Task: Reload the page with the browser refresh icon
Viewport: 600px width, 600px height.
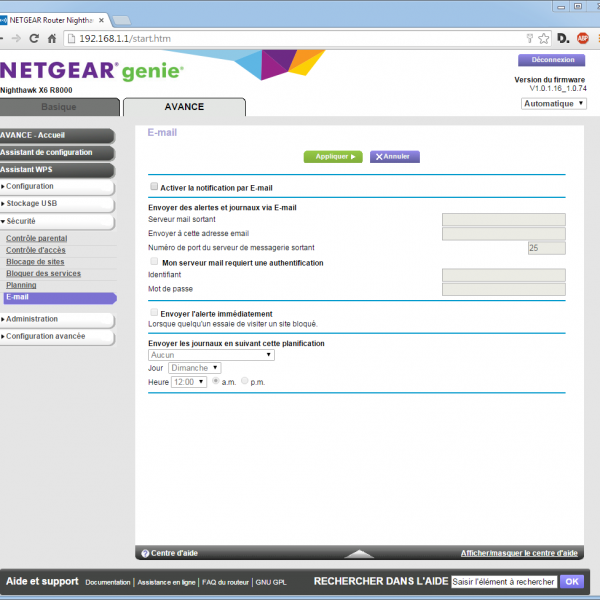Action: (34, 38)
